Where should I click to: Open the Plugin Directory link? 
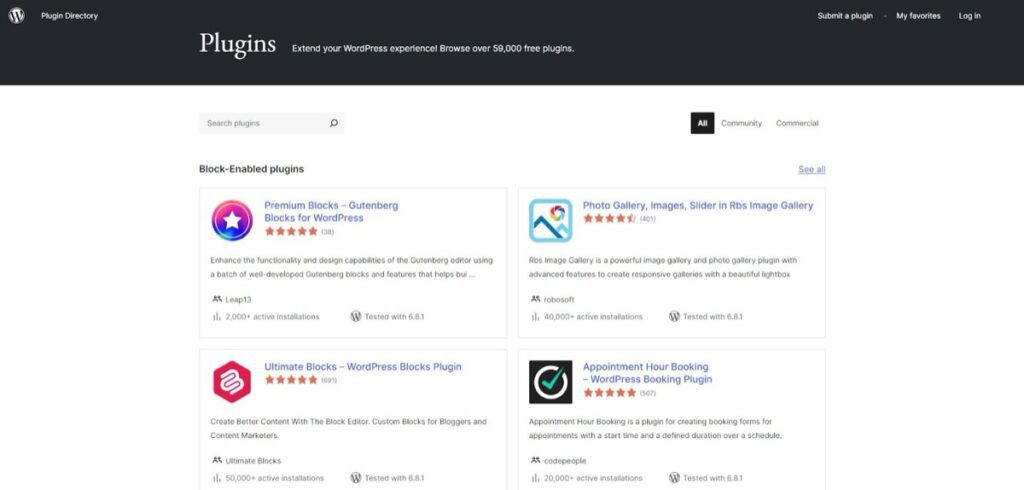tap(69, 16)
